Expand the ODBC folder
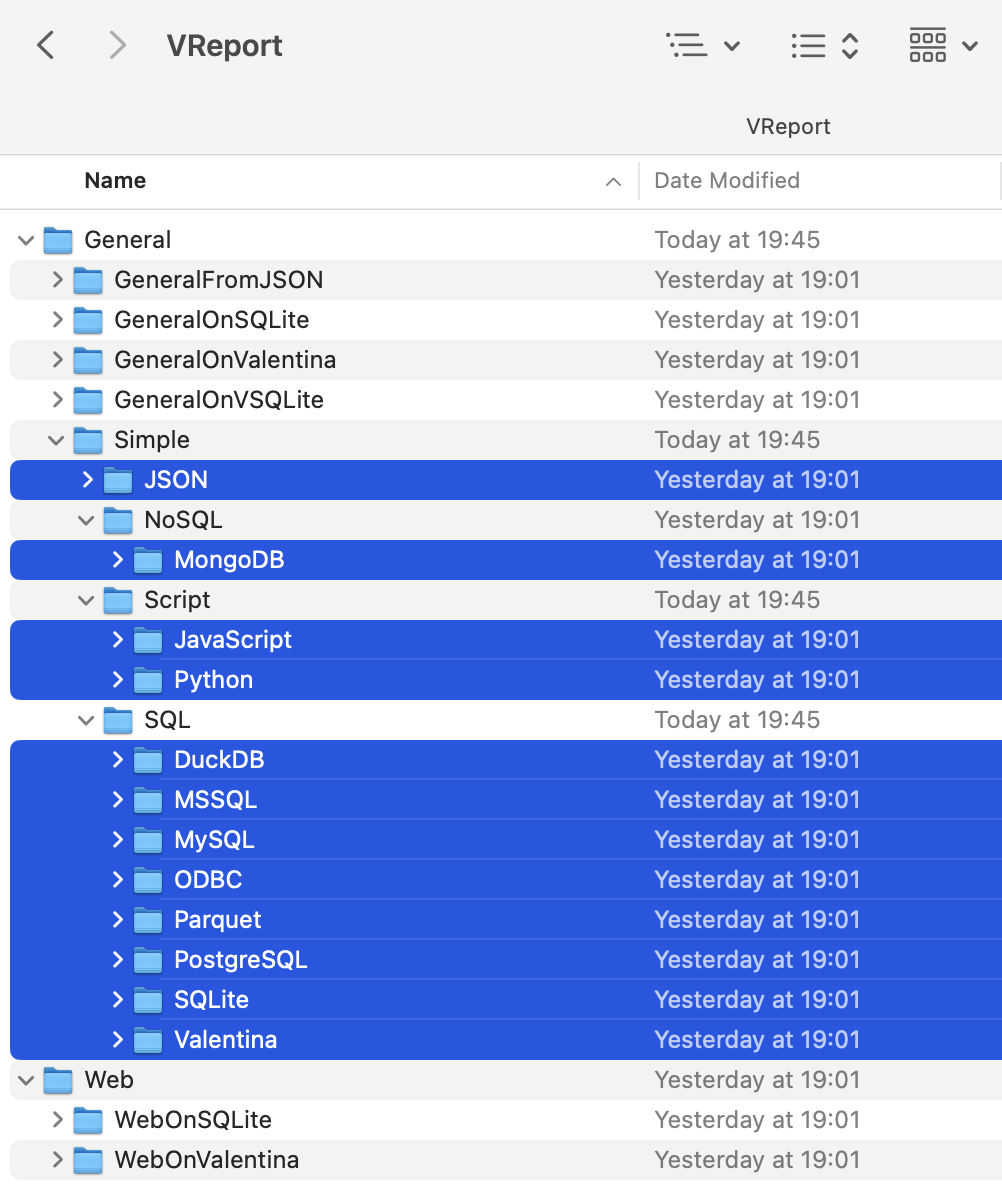The height and width of the screenshot is (1192, 1002). click(x=117, y=880)
